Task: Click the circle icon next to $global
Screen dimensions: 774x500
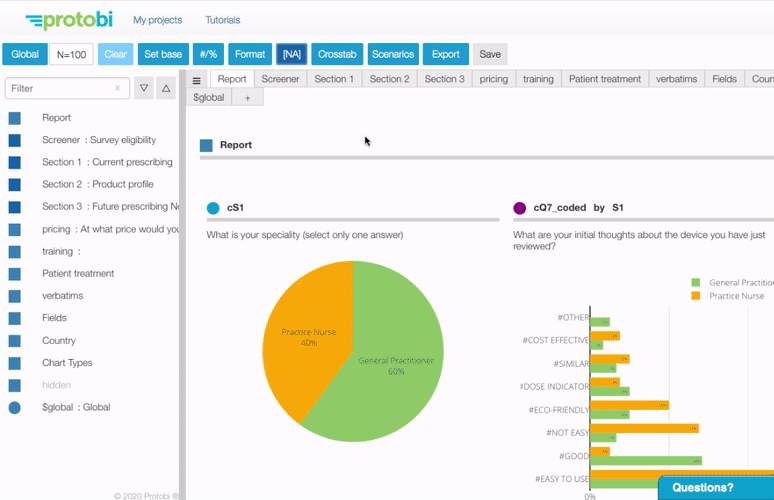Action: click(15, 407)
